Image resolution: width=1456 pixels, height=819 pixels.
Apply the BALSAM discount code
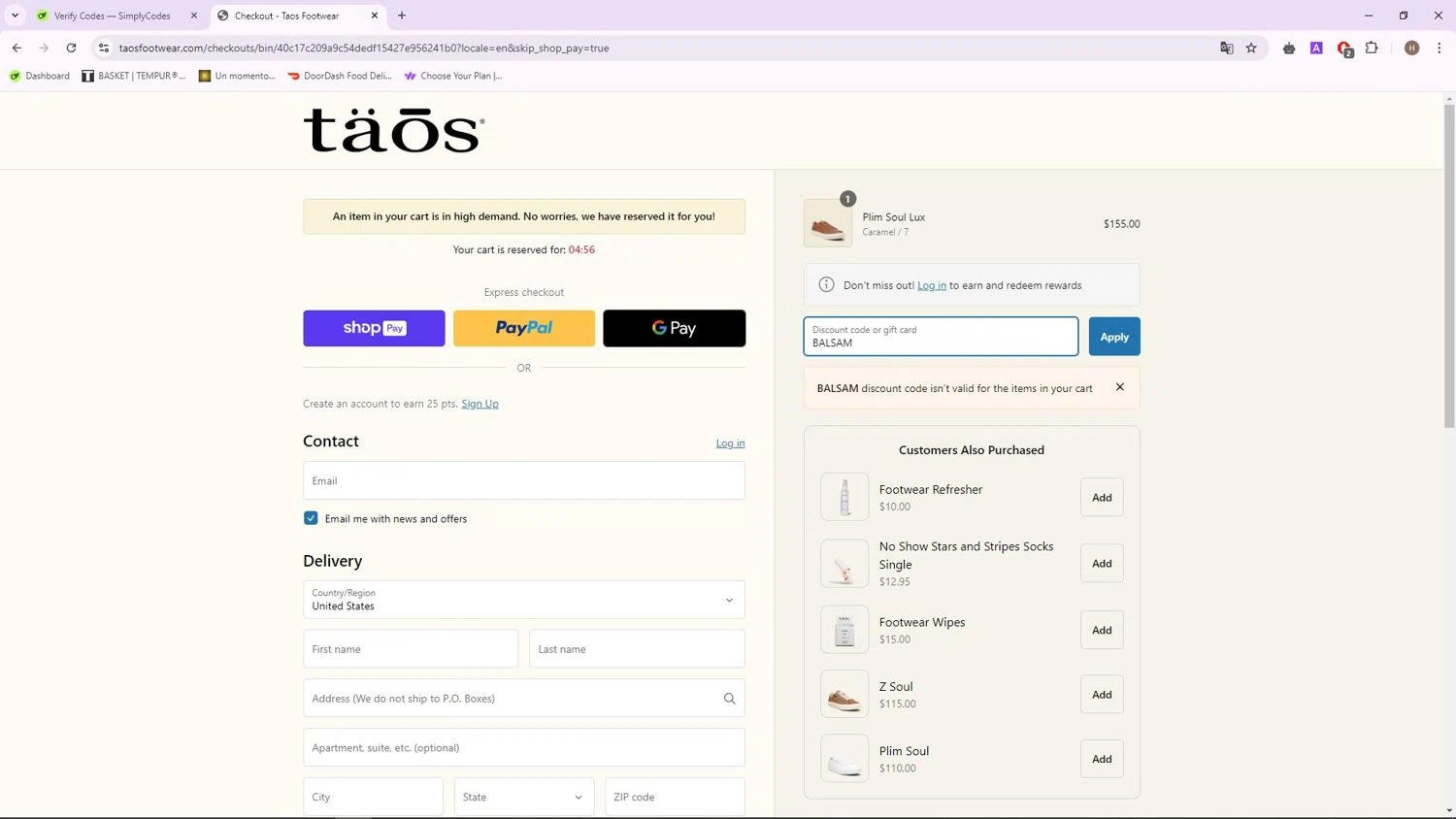click(1114, 337)
